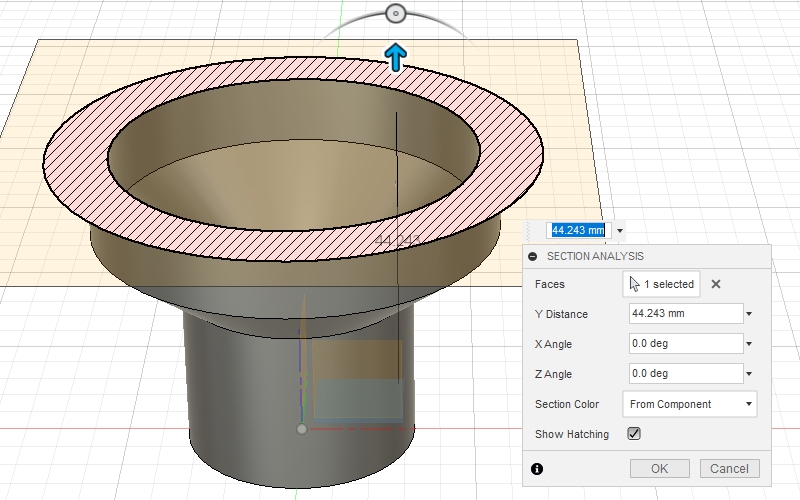Collapse the Section Analysis dialog
The height and width of the screenshot is (500, 800).
coord(534,256)
